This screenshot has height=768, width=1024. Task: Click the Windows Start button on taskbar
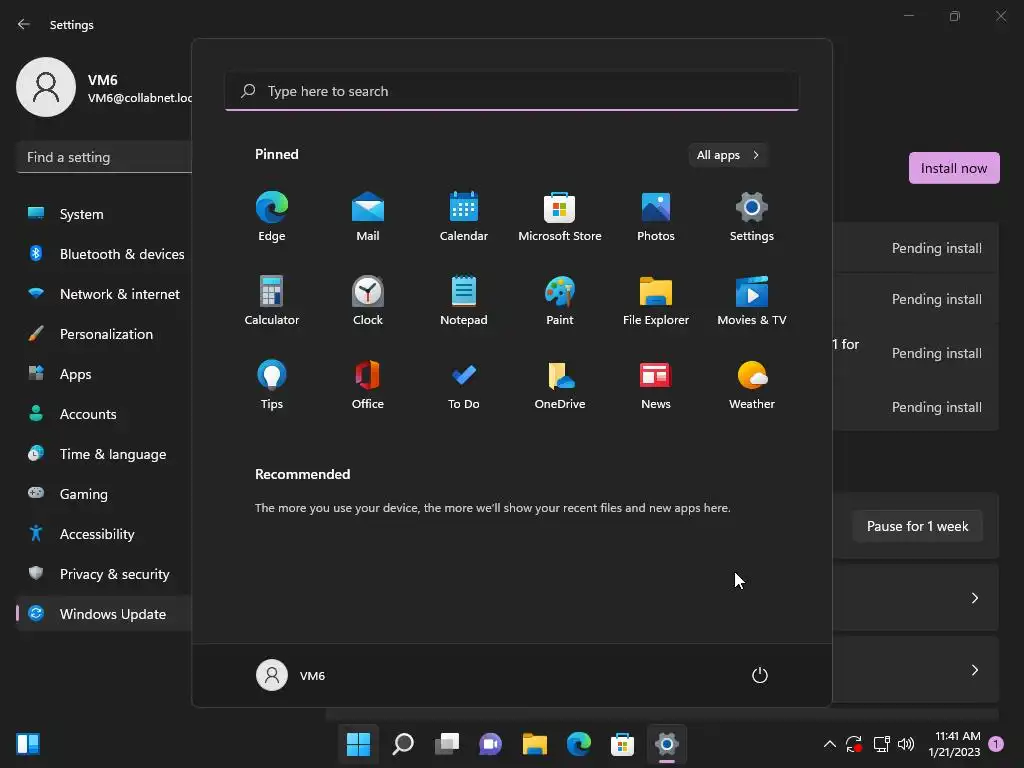[x=359, y=744]
